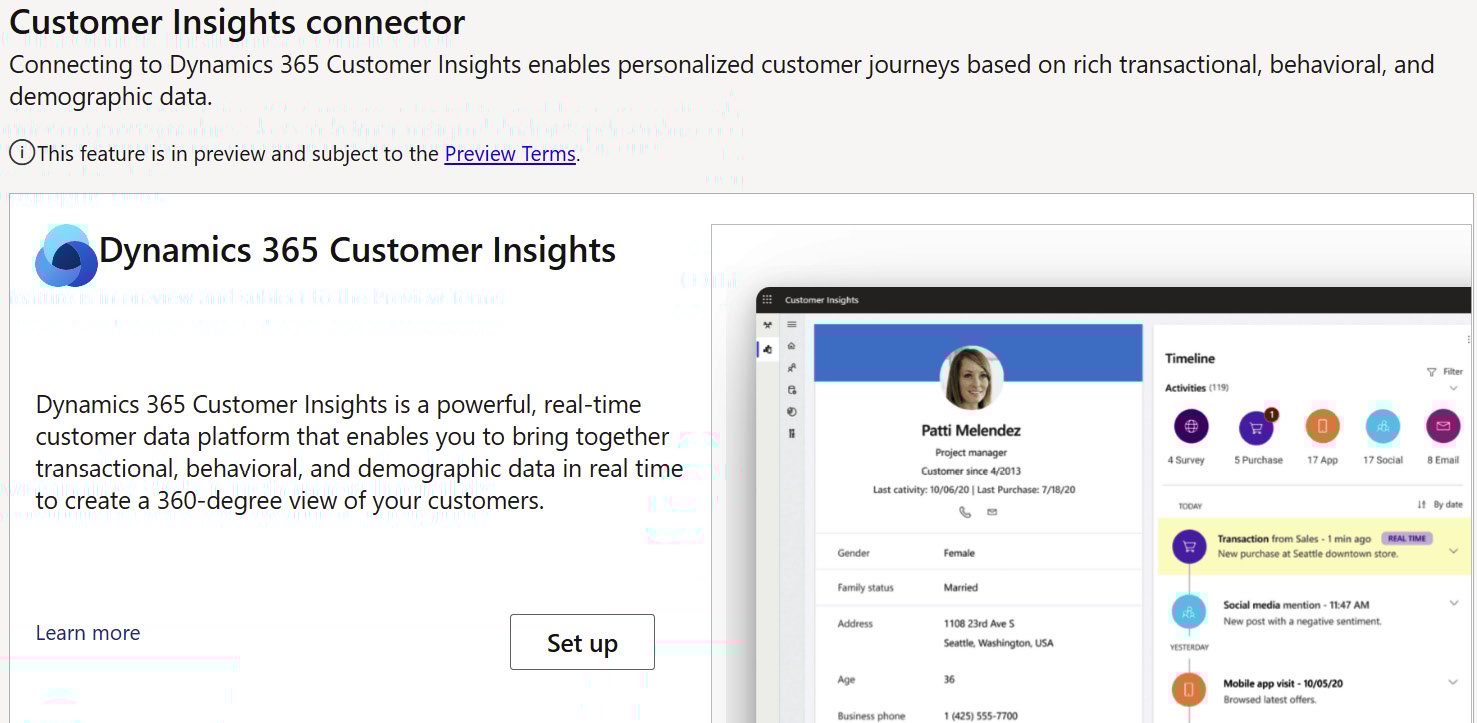Click the phone icon under Patti's profile
The width and height of the screenshot is (1477, 723).
(x=965, y=512)
